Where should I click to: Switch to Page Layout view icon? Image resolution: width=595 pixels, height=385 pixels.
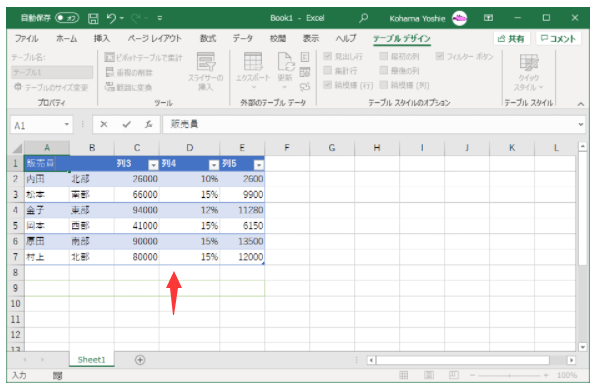pos(429,375)
